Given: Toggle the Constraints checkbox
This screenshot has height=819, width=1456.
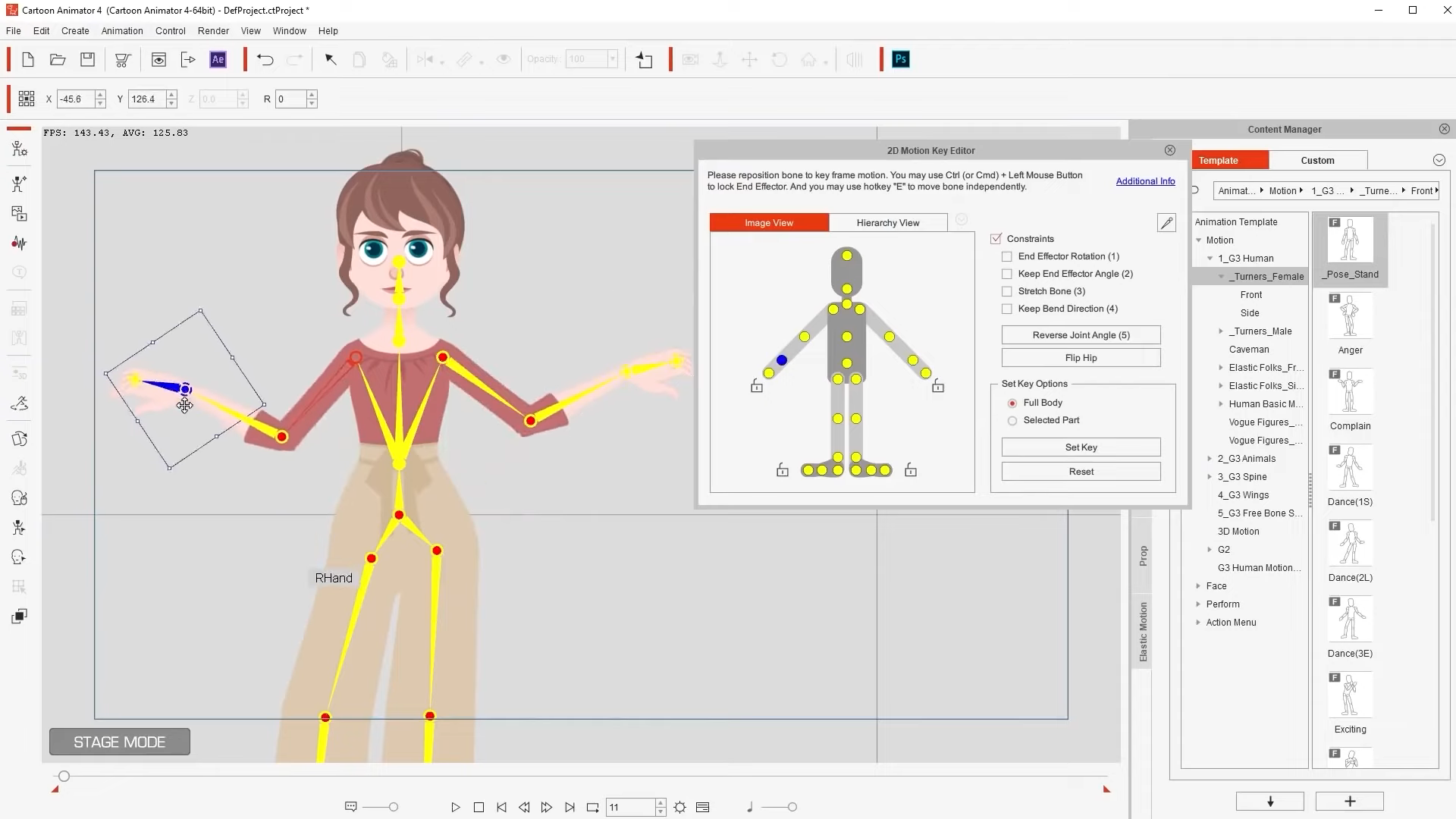Looking at the screenshot, I should [996, 239].
